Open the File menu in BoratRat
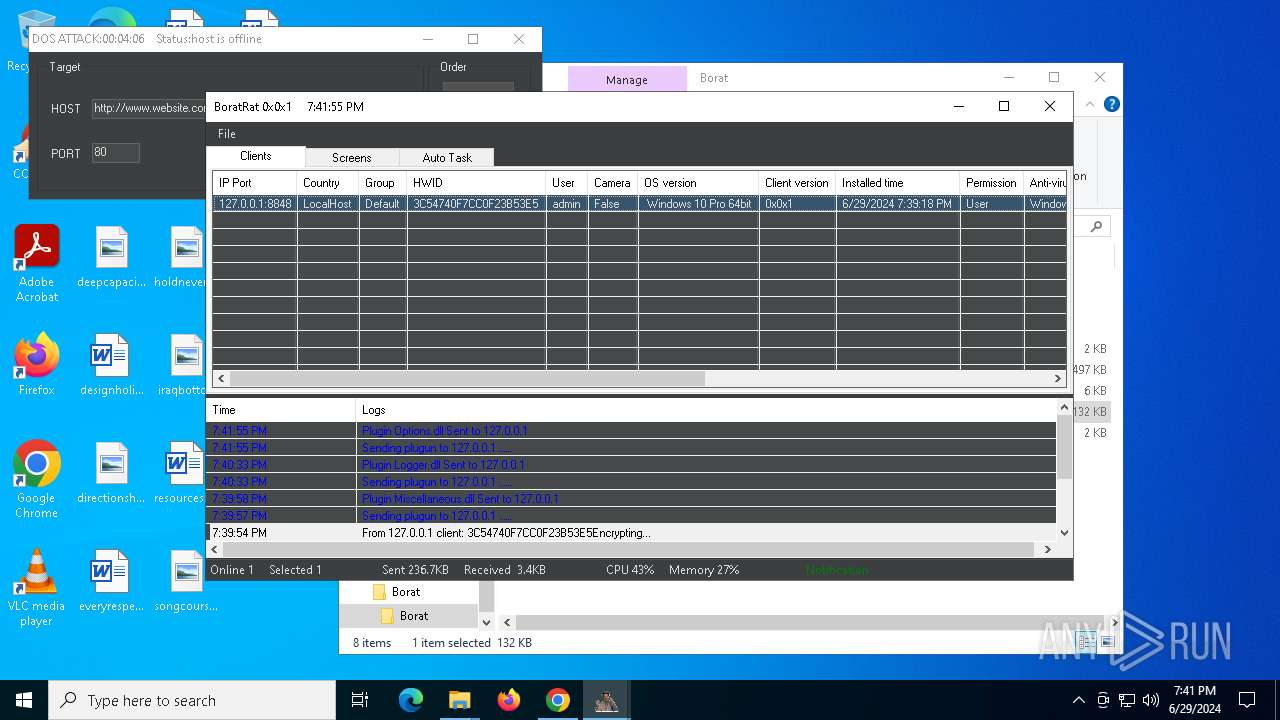Viewport: 1280px width, 720px height. point(227,134)
